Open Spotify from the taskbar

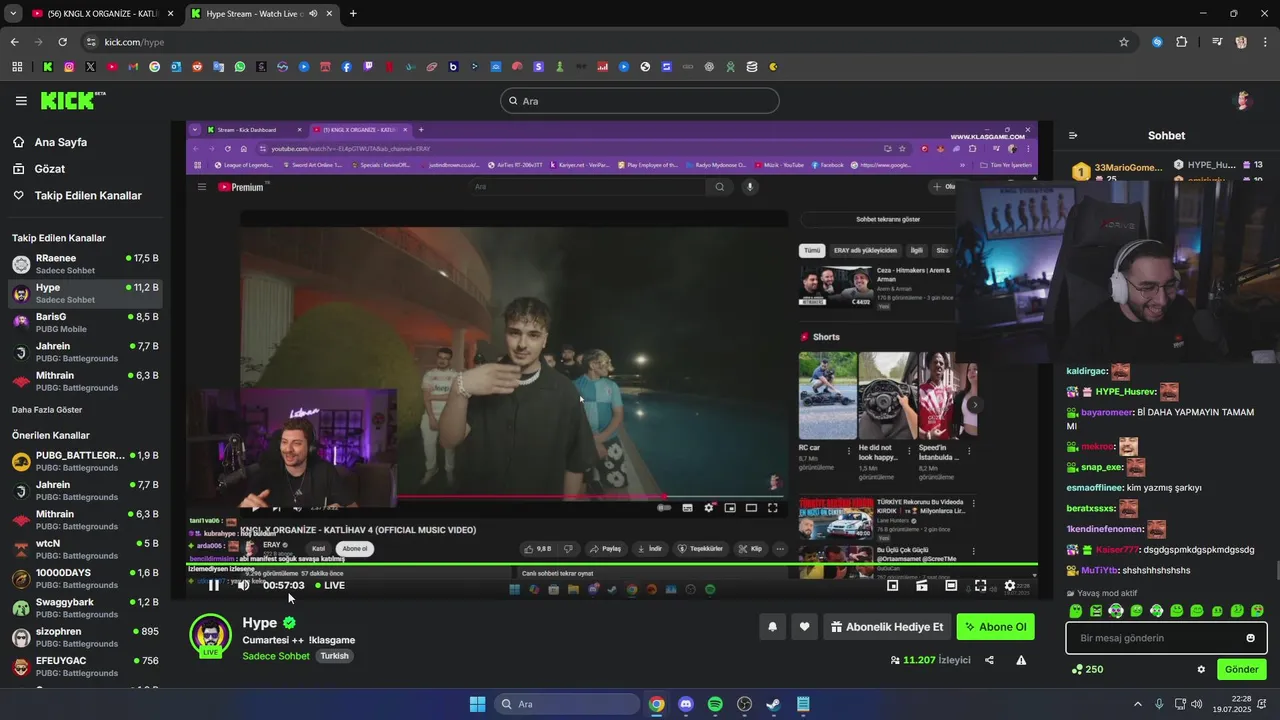pos(715,704)
